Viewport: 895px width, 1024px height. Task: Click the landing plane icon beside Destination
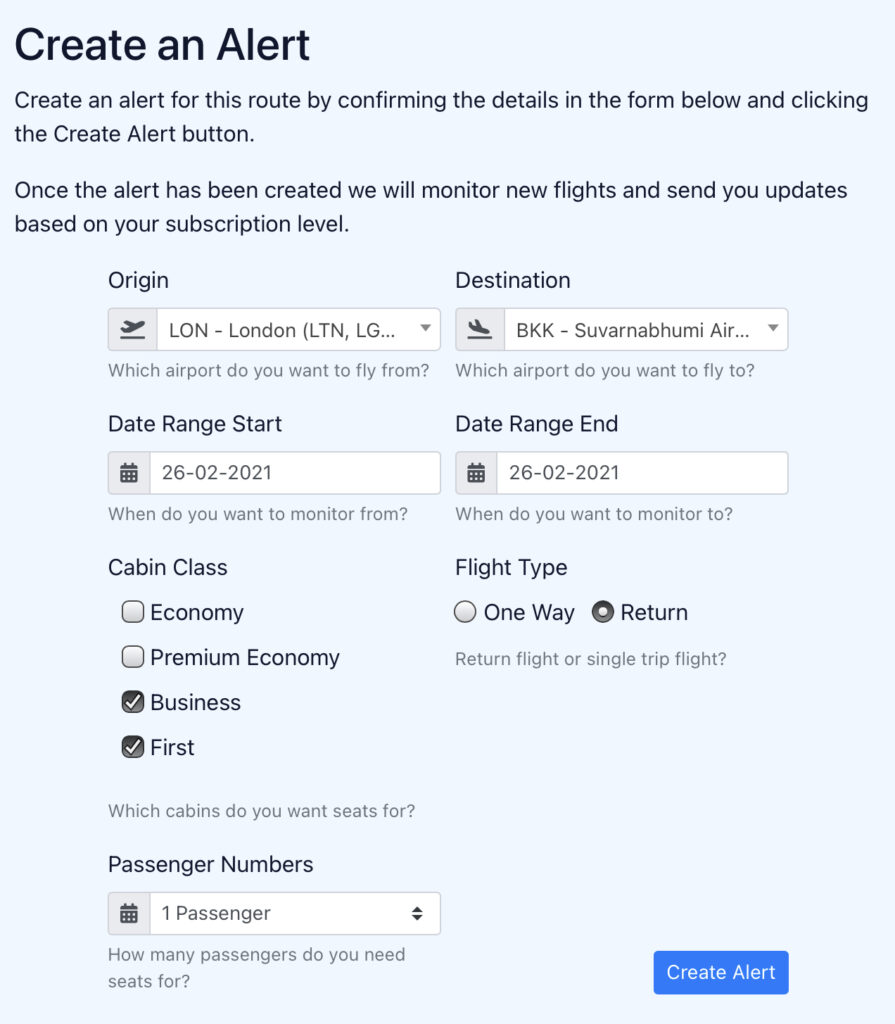tap(480, 329)
